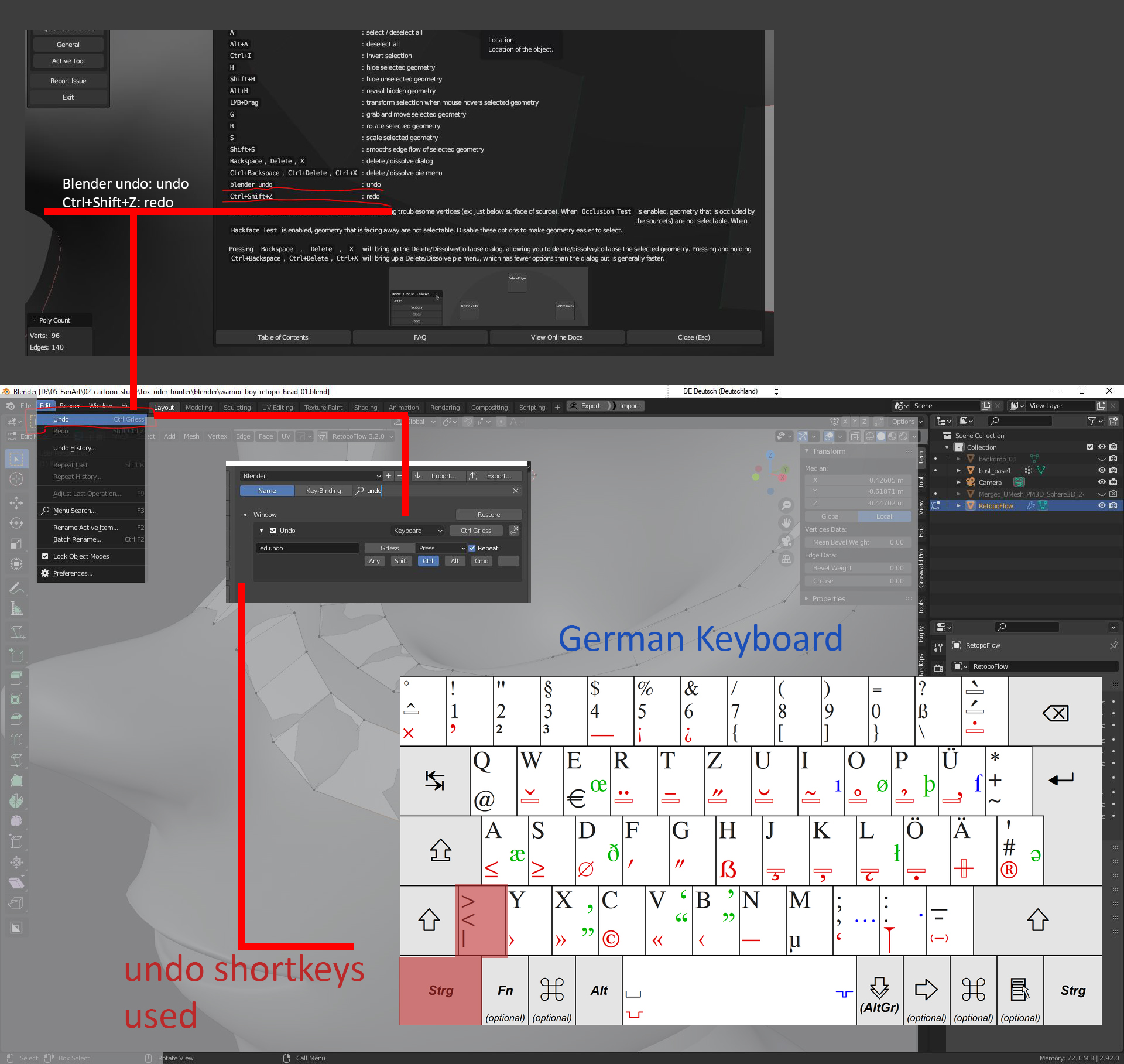Select the Select Box tool
Screen dimensions: 1124x1064
[16, 459]
